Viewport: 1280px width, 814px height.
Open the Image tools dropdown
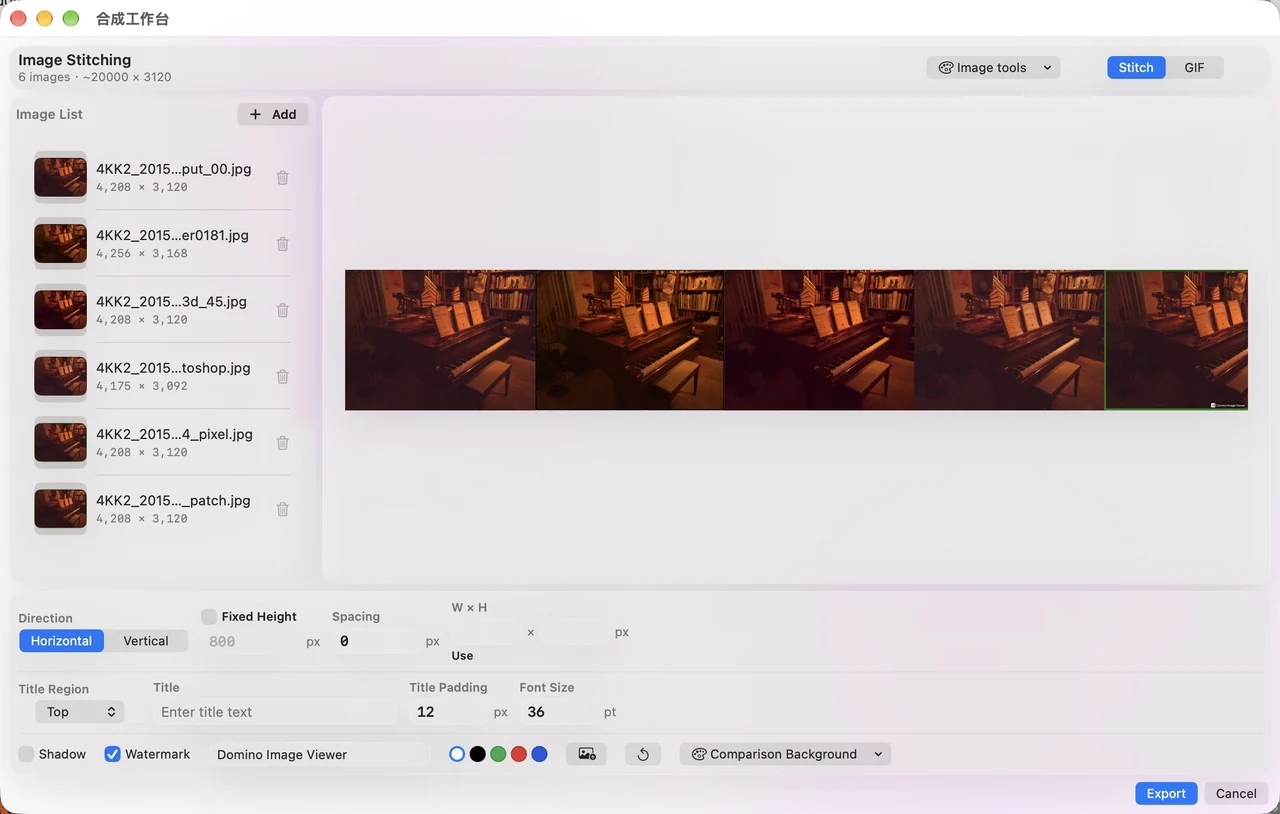[993, 68]
